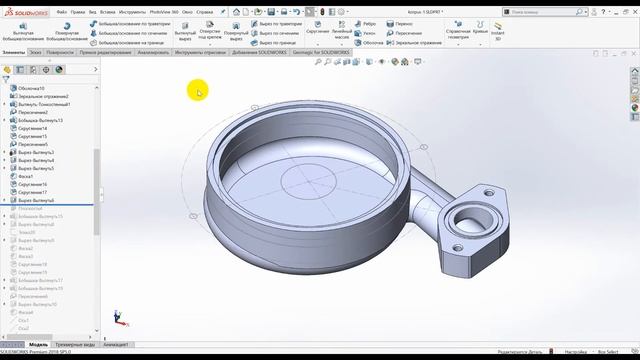Image resolution: width=640 pixels, height=360 pixels.
Task: Open the FeatureManager design tree tab
Action: pyautogui.click(x=7, y=70)
